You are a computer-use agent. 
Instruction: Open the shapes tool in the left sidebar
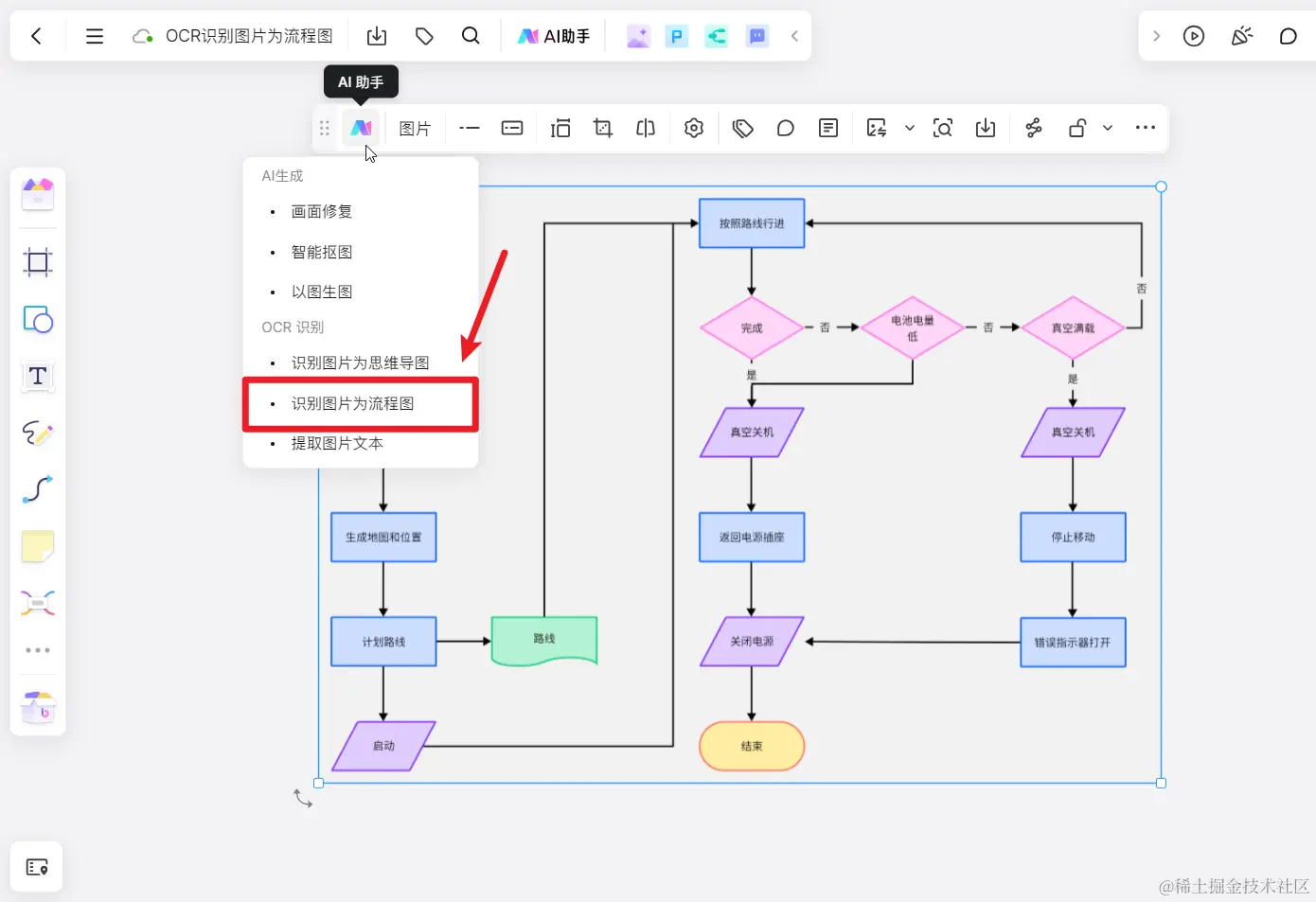point(37,319)
